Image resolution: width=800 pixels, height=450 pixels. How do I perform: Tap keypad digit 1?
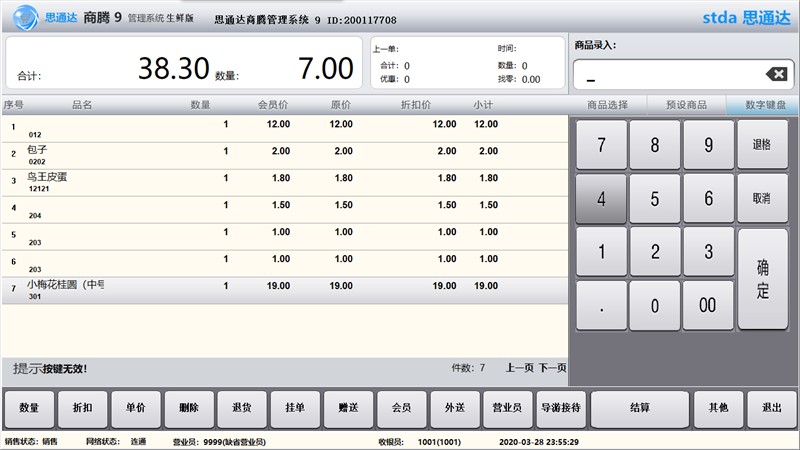tap(602, 252)
